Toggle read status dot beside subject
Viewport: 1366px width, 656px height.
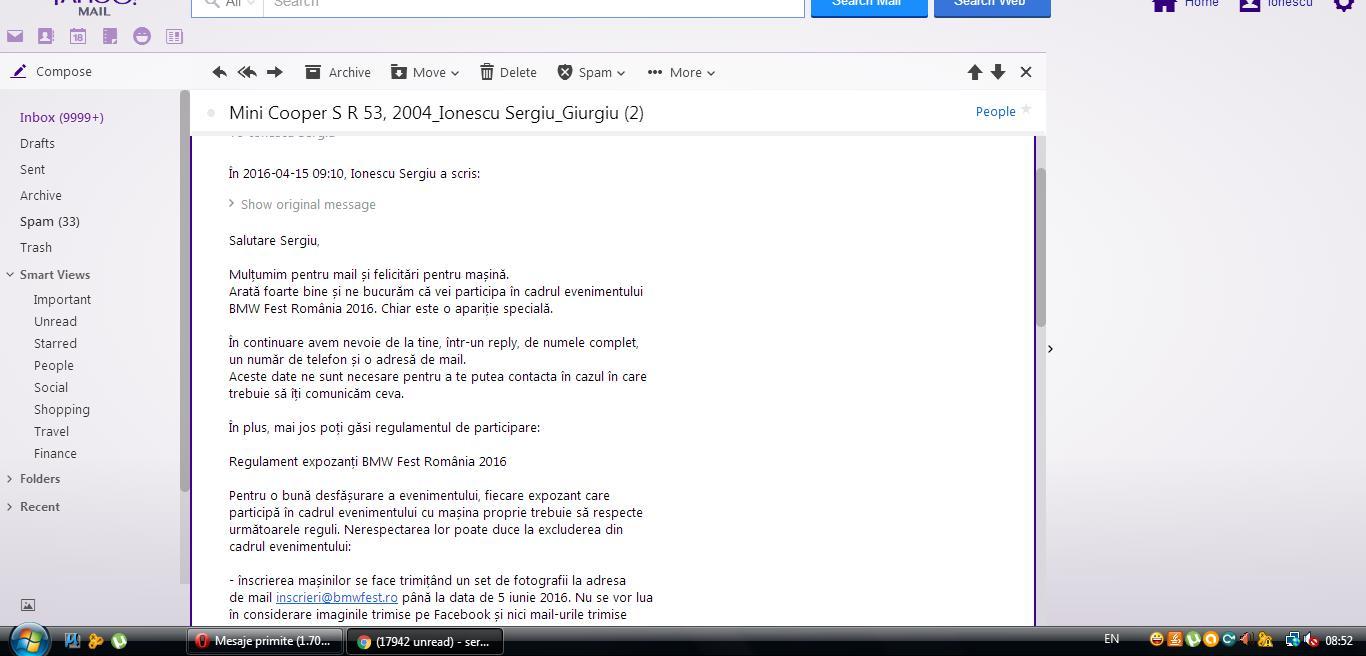(211, 113)
